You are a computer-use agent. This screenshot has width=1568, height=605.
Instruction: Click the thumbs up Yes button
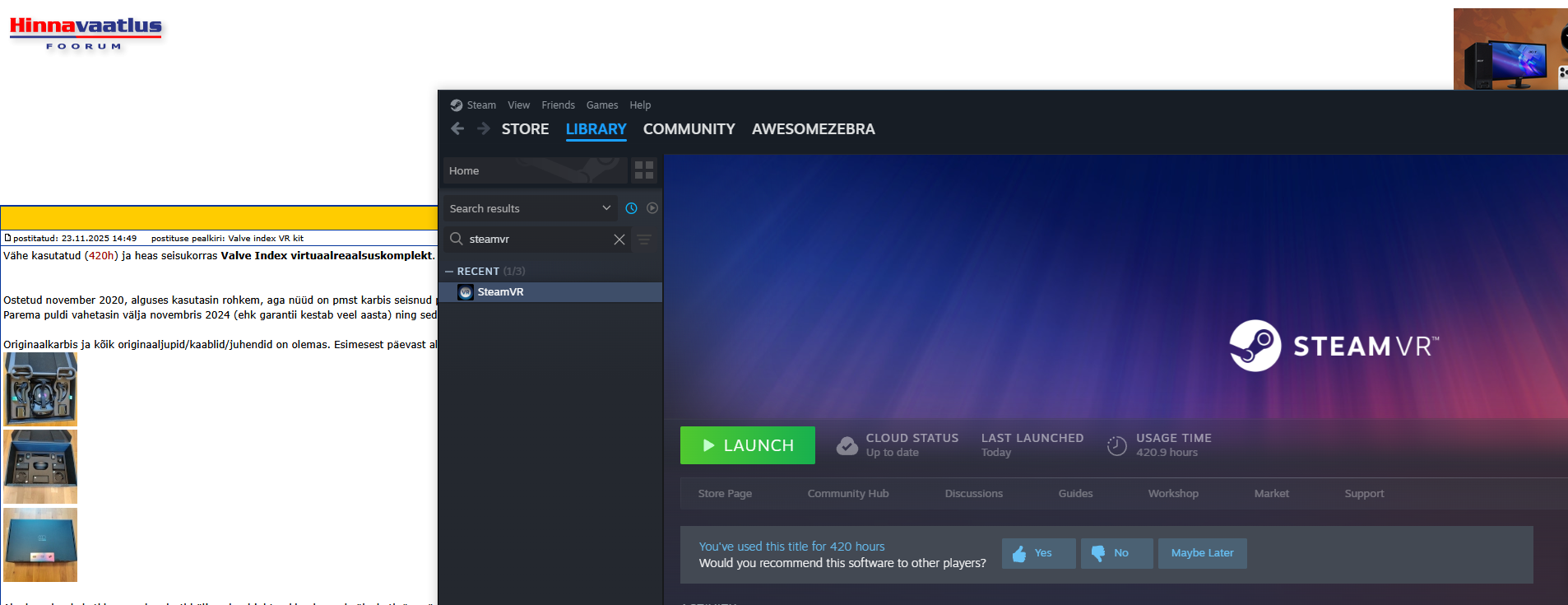click(x=1038, y=553)
